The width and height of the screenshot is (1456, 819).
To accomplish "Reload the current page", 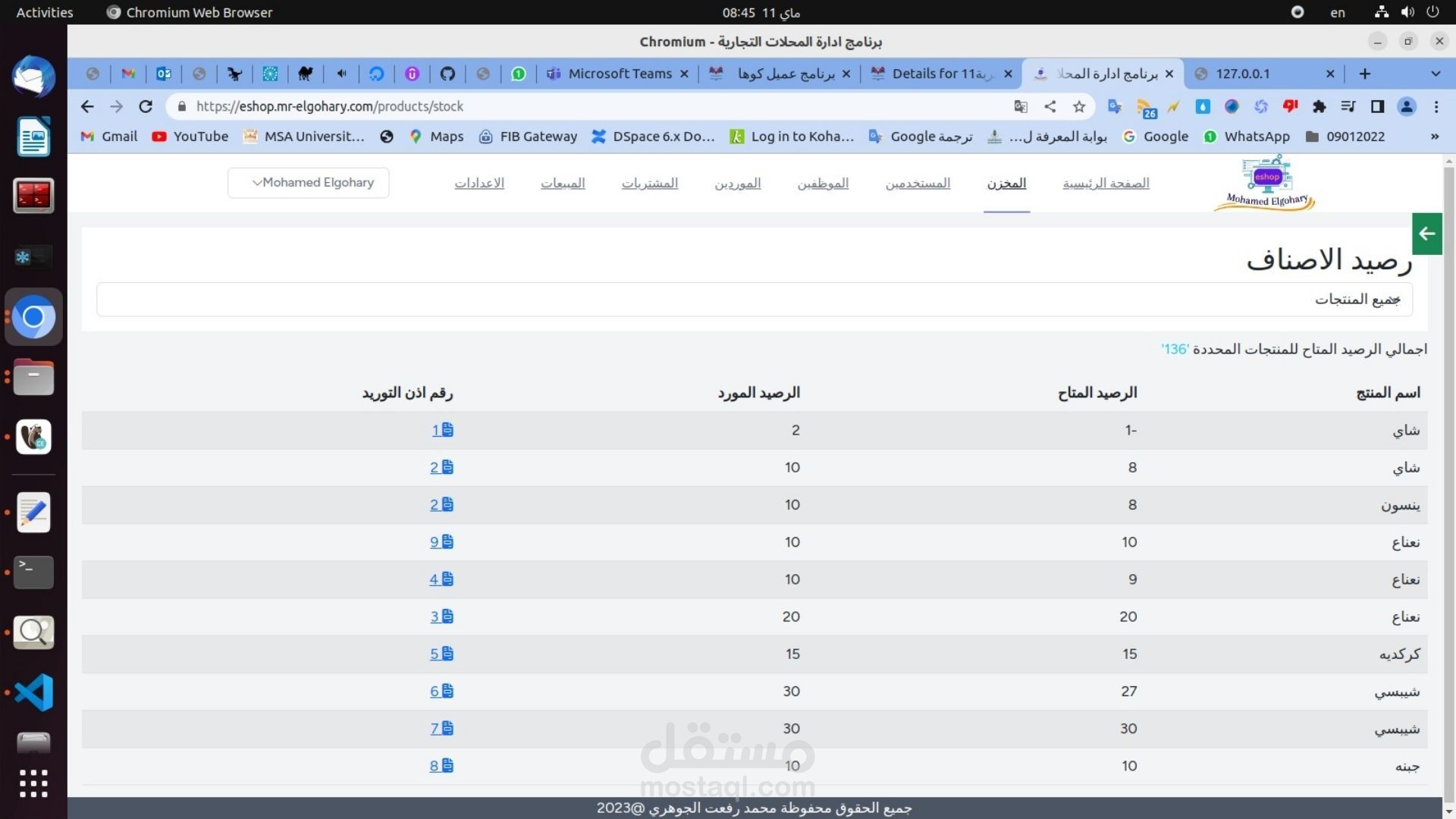I will pos(146,107).
